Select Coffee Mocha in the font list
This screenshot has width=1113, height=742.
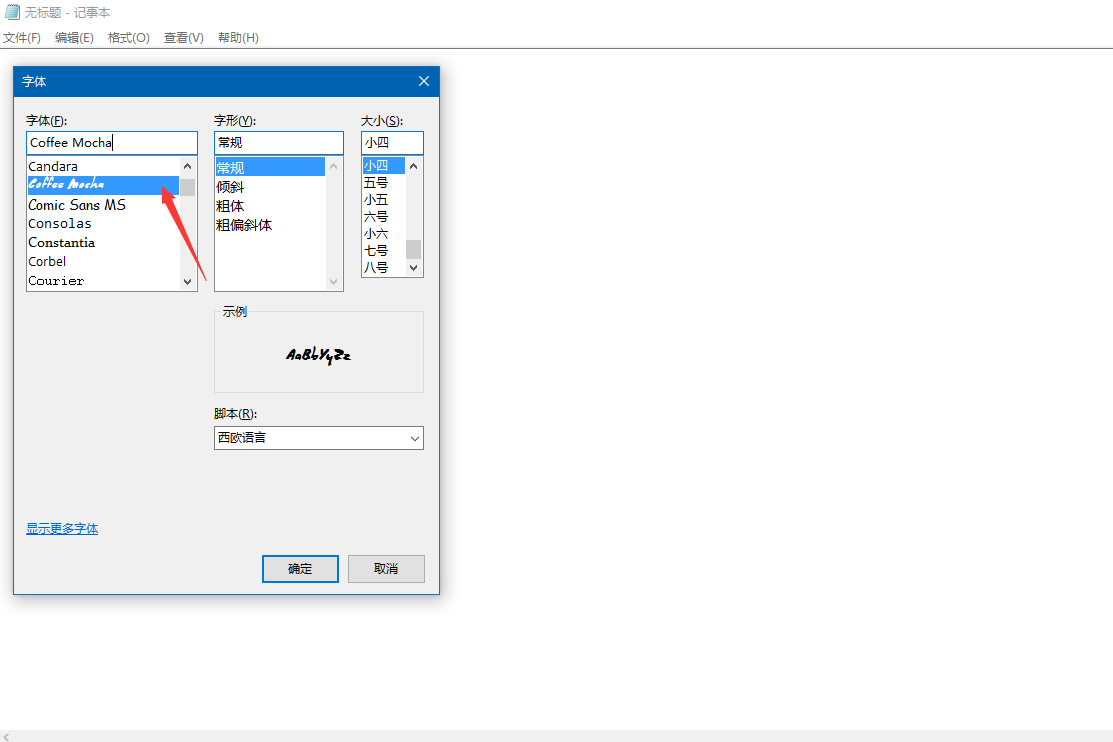click(x=103, y=185)
